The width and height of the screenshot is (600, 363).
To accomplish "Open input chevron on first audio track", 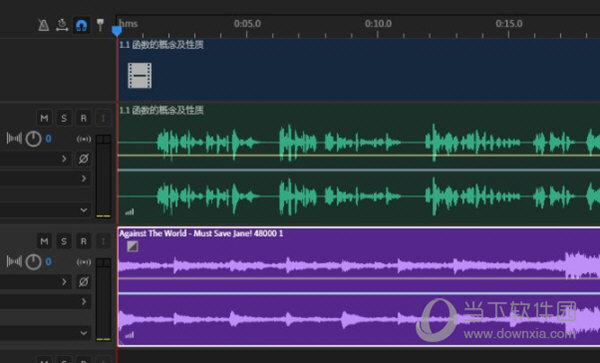I will (x=64, y=158).
